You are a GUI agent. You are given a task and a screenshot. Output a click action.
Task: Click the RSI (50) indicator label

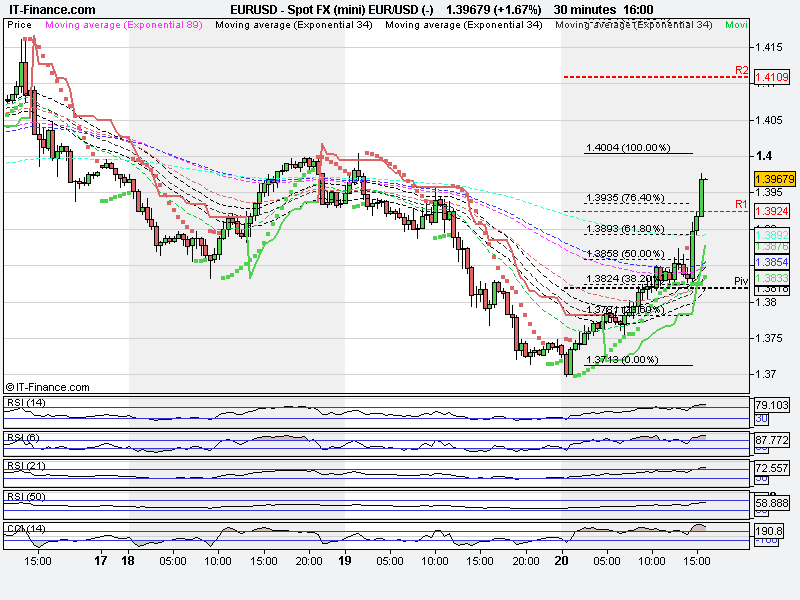26,496
